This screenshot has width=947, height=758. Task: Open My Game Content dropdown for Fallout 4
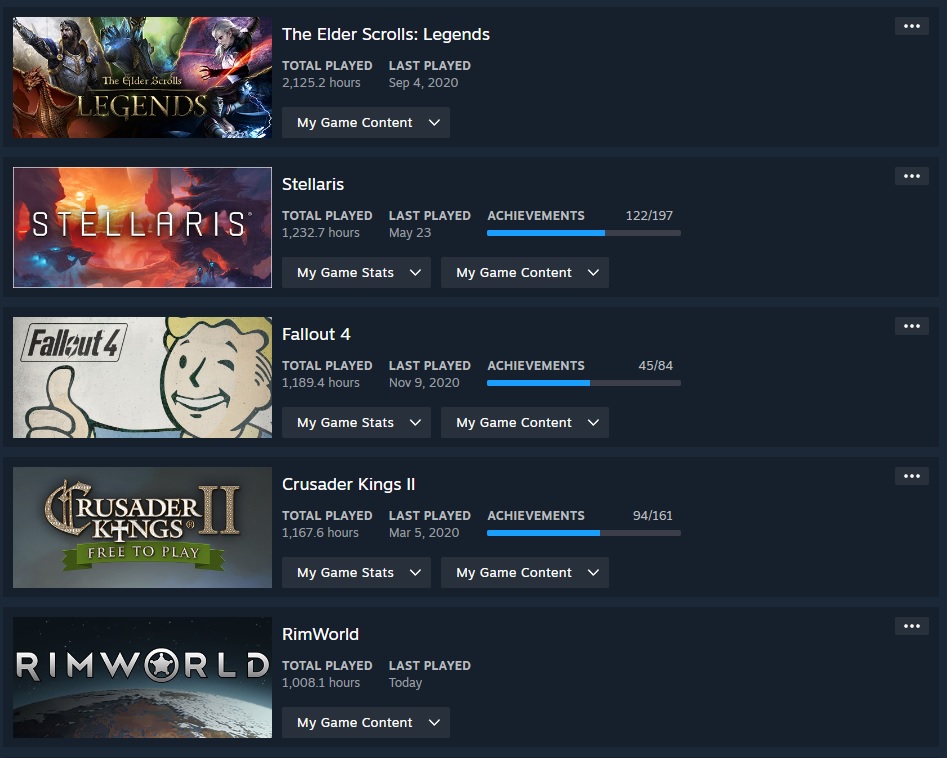525,423
